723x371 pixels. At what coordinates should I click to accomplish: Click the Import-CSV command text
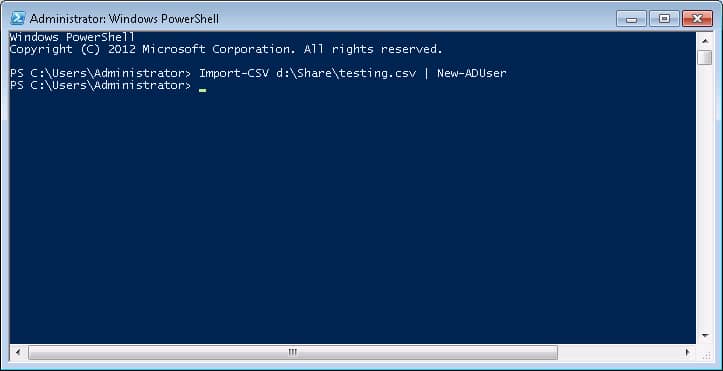(234, 73)
